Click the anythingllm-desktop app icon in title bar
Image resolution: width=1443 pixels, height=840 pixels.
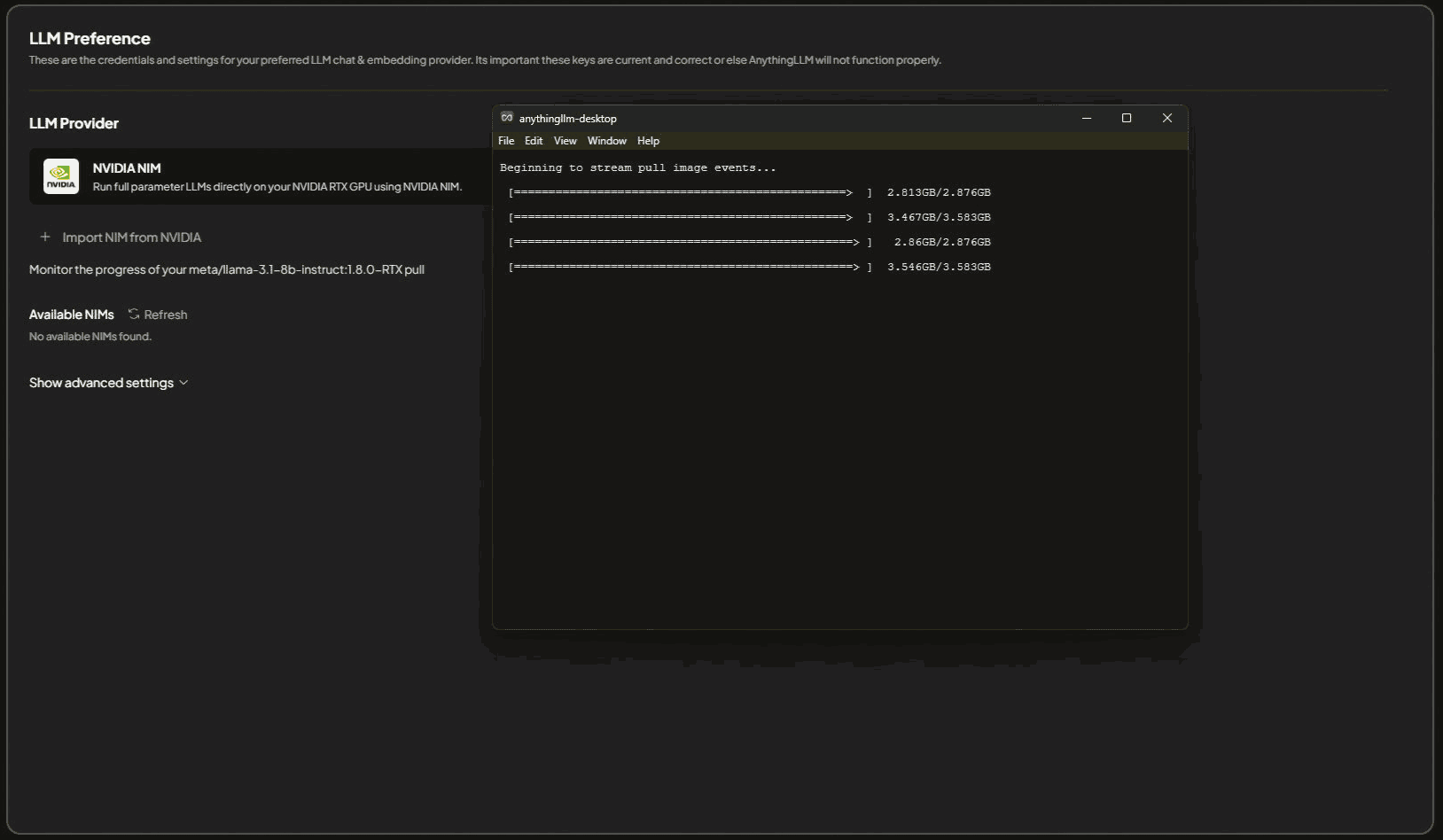[507, 118]
